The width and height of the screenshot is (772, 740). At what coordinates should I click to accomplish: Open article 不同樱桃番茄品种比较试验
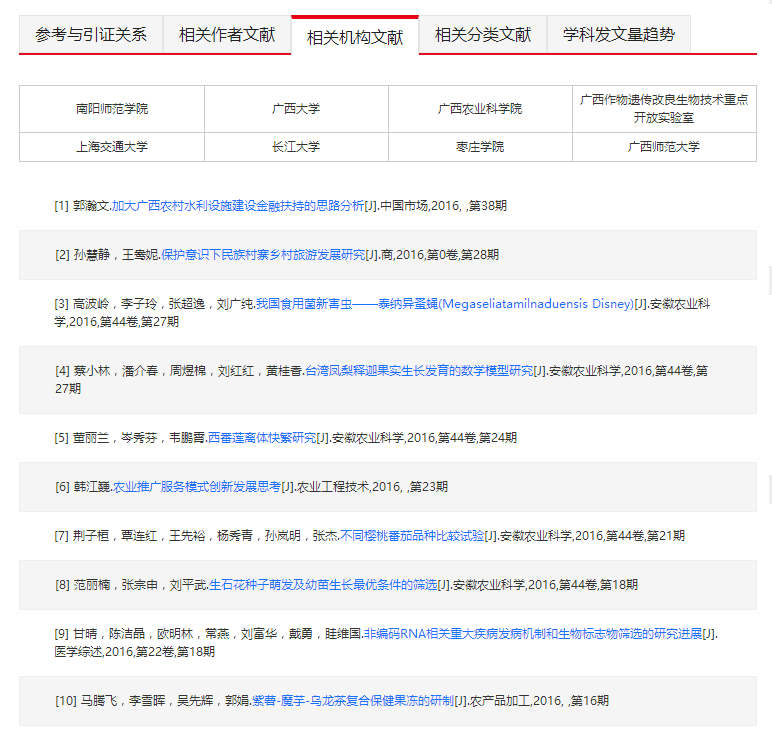412,536
